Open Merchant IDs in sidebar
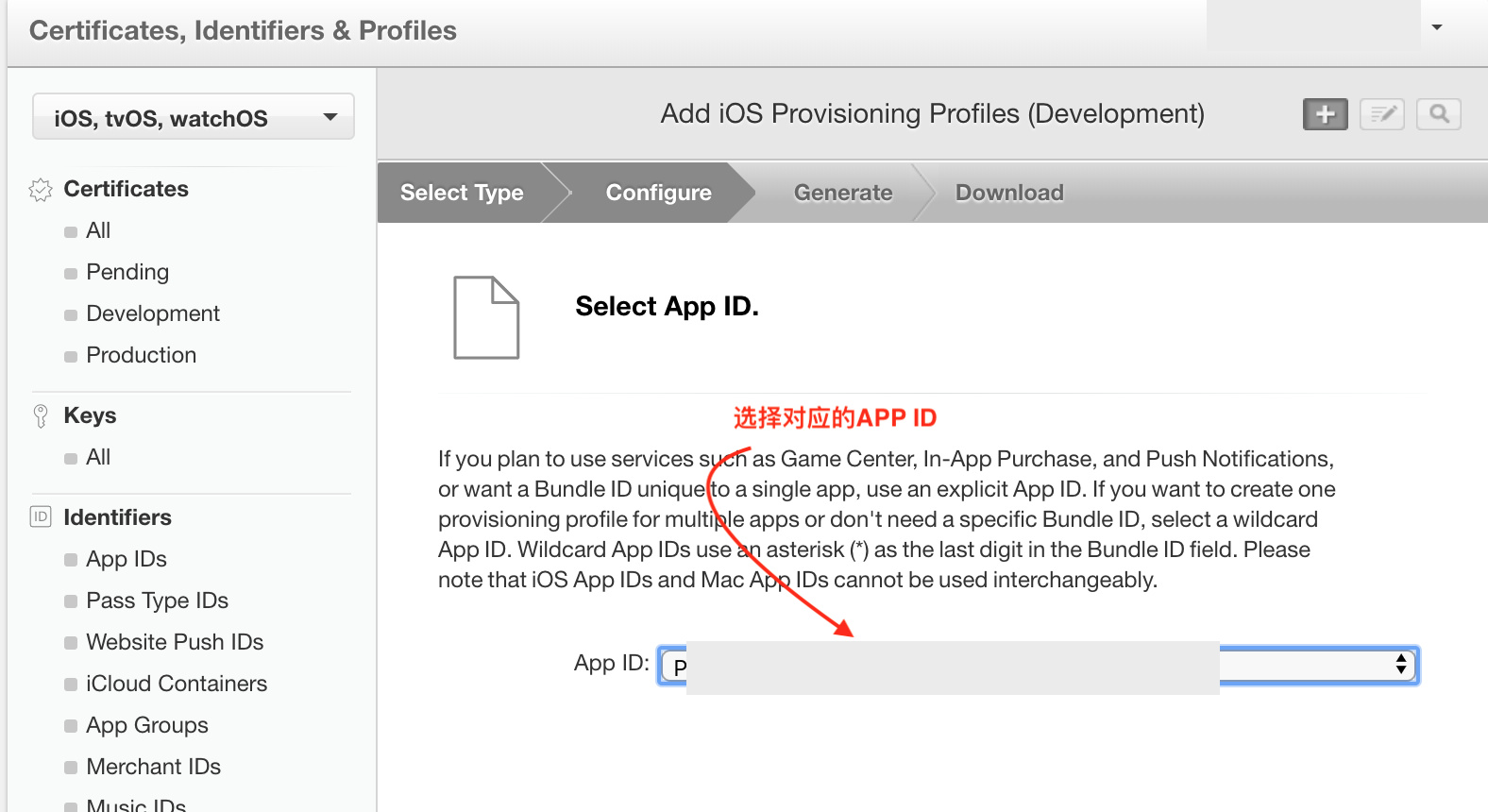Screen dimensions: 1488x812 click(154, 767)
